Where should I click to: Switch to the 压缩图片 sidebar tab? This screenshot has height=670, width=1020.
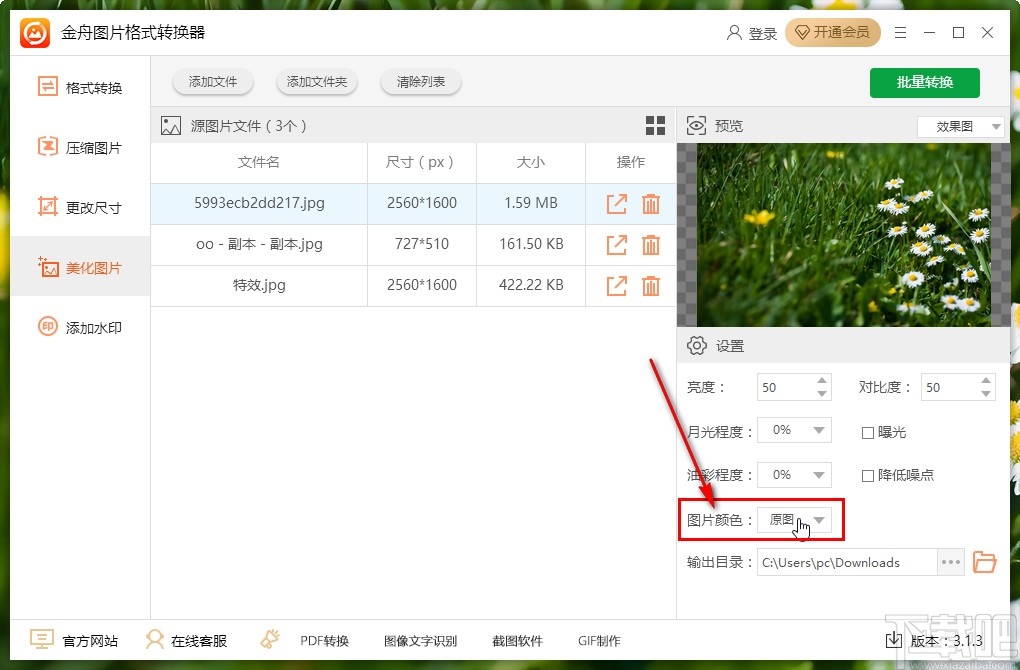[x=80, y=148]
